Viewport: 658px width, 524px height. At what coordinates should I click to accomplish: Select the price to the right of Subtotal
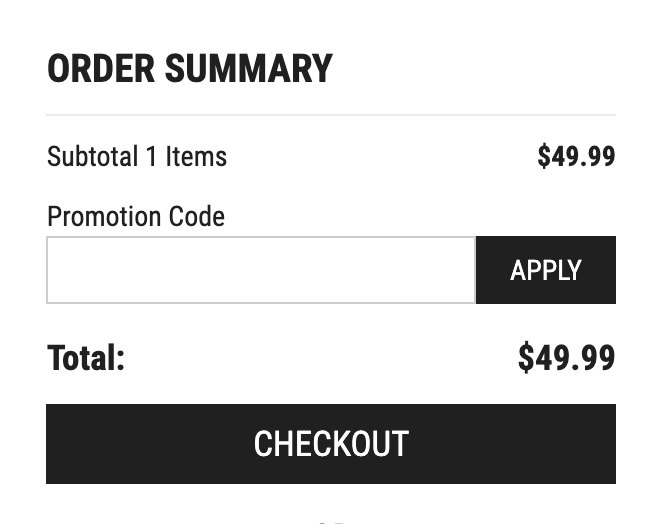[576, 157]
